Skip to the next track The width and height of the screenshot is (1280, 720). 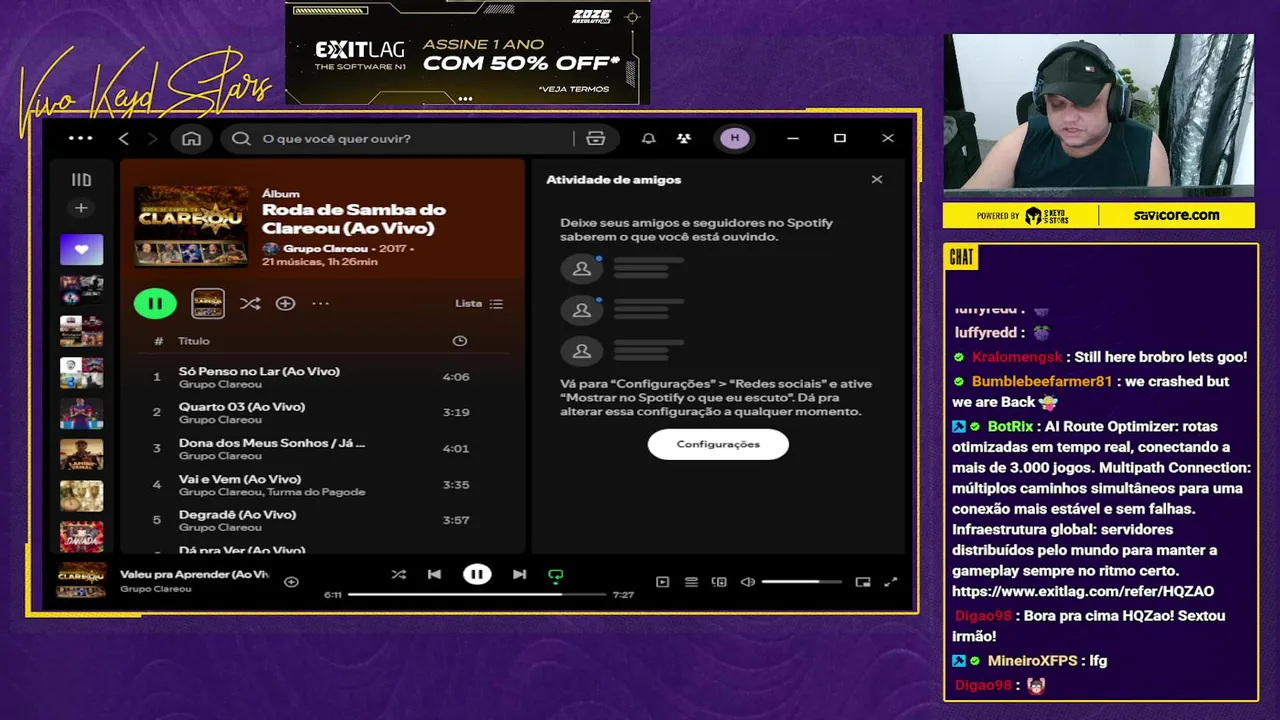pos(519,574)
